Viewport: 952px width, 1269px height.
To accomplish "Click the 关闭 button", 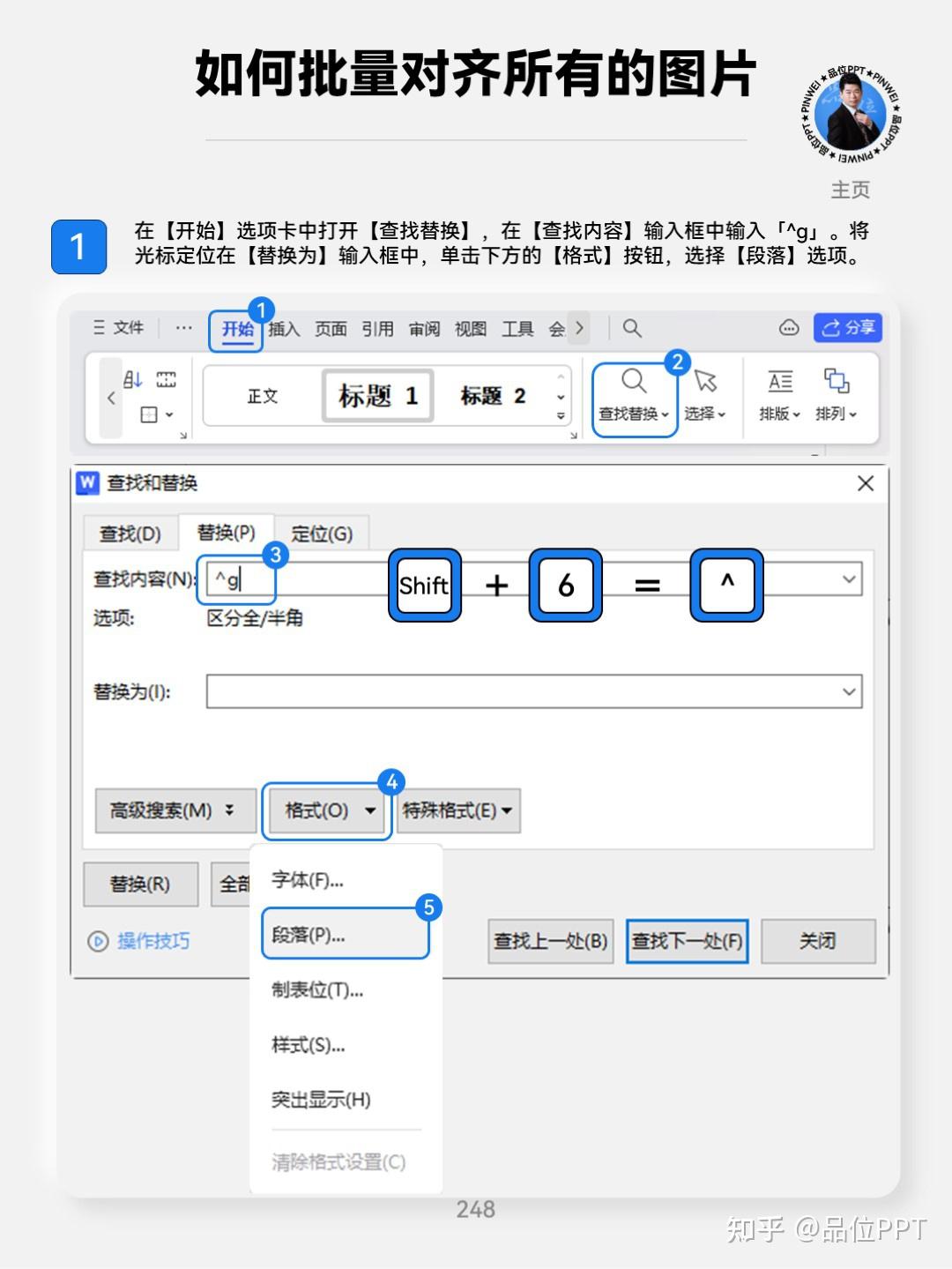I will [x=818, y=942].
